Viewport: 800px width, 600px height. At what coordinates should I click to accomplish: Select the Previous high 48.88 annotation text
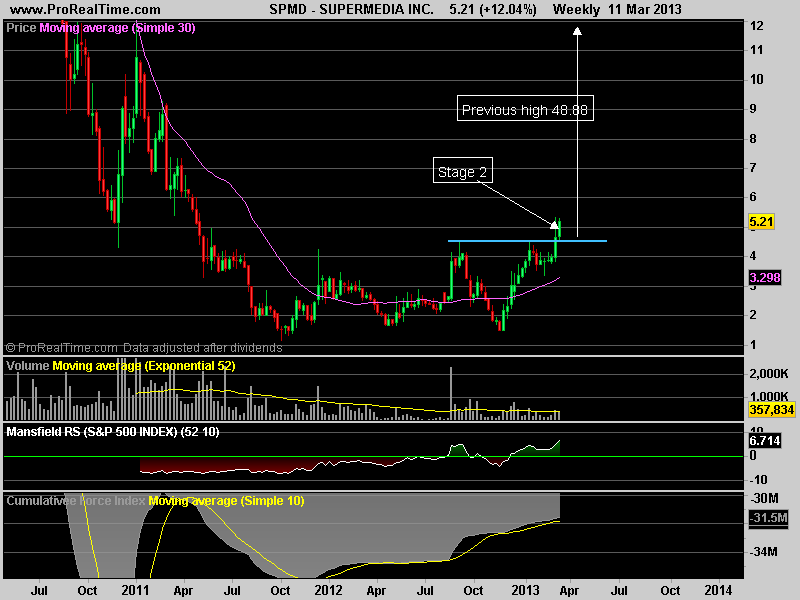pyautogui.click(x=525, y=110)
